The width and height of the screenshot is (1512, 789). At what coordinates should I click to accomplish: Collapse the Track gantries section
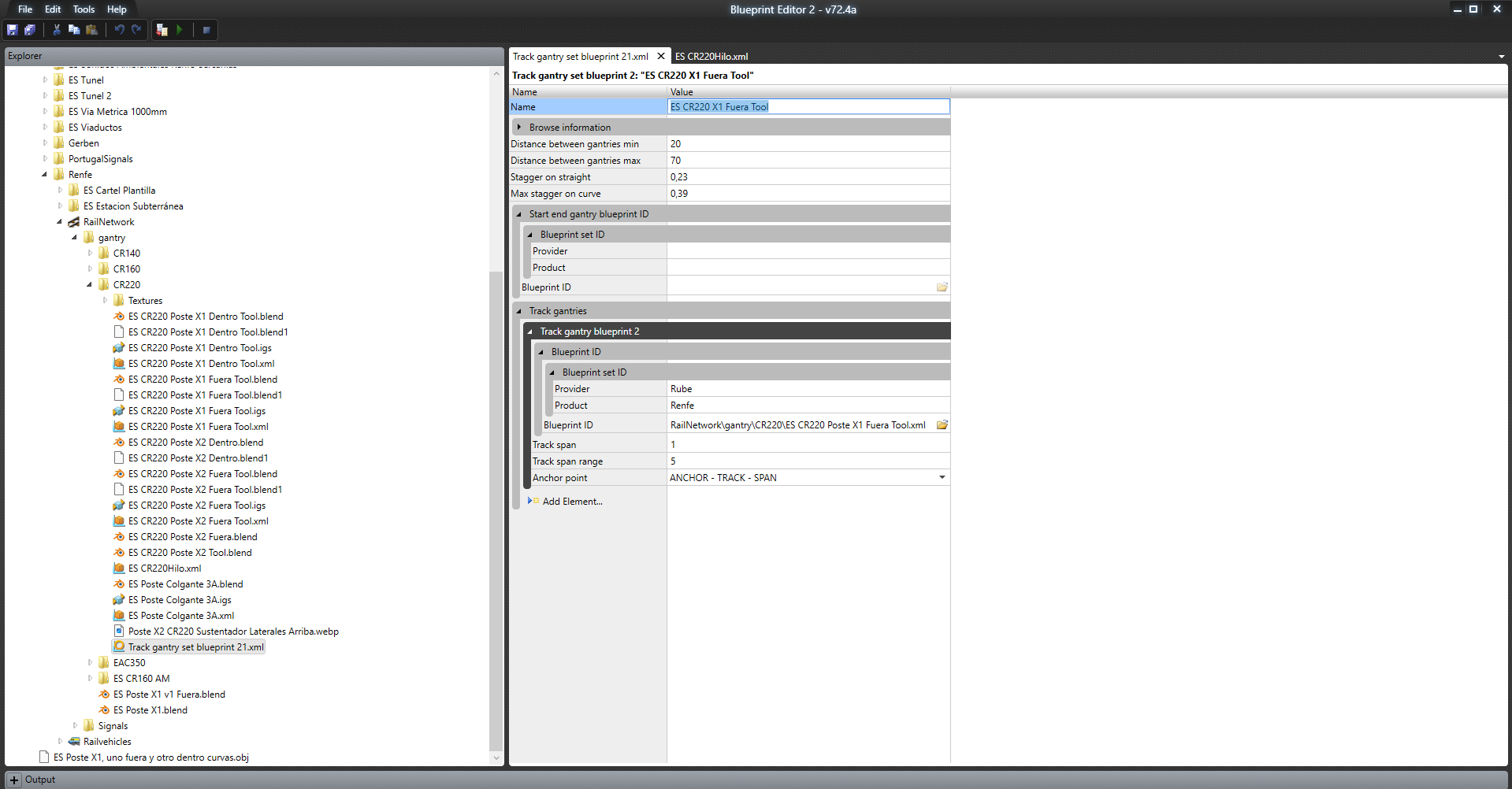[518, 311]
